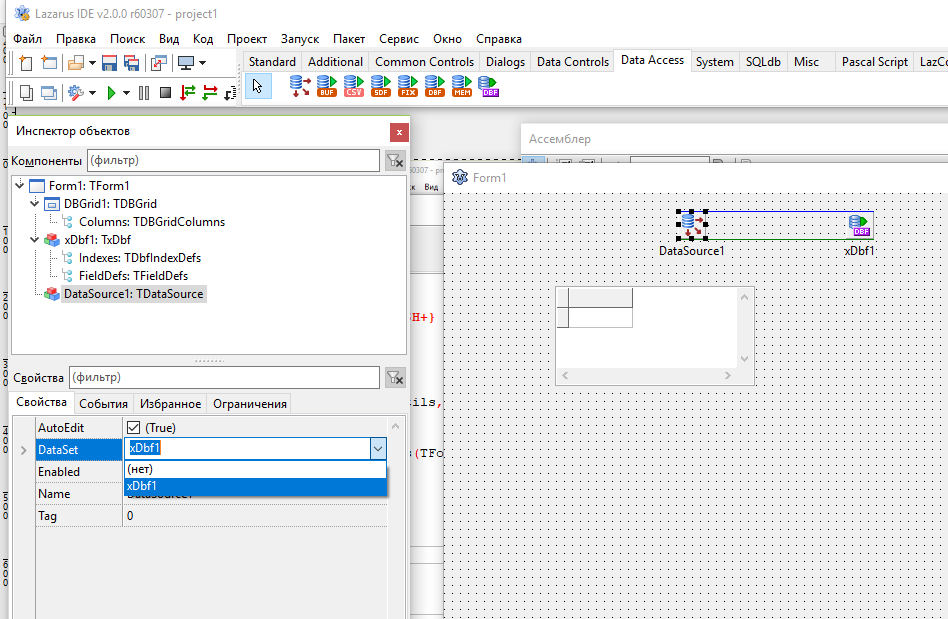Open the build mode dropdown arrow
948x619 pixels.
coord(93,93)
